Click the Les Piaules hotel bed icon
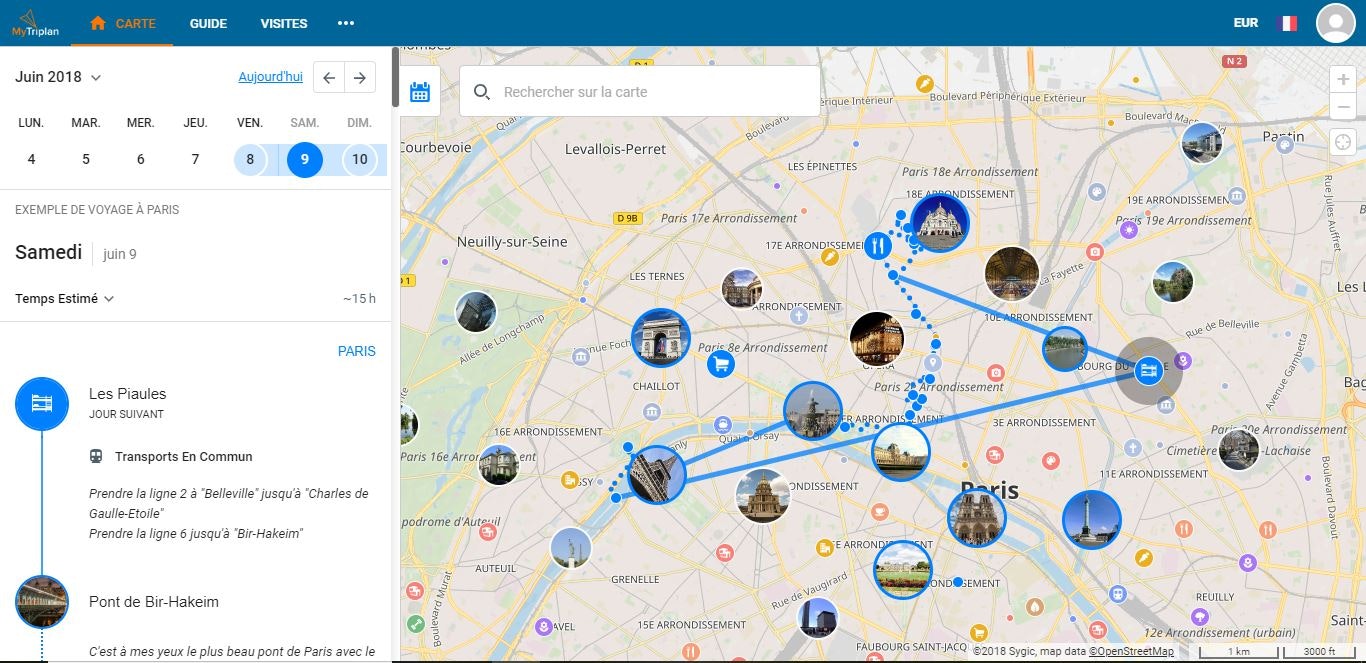 [41, 403]
